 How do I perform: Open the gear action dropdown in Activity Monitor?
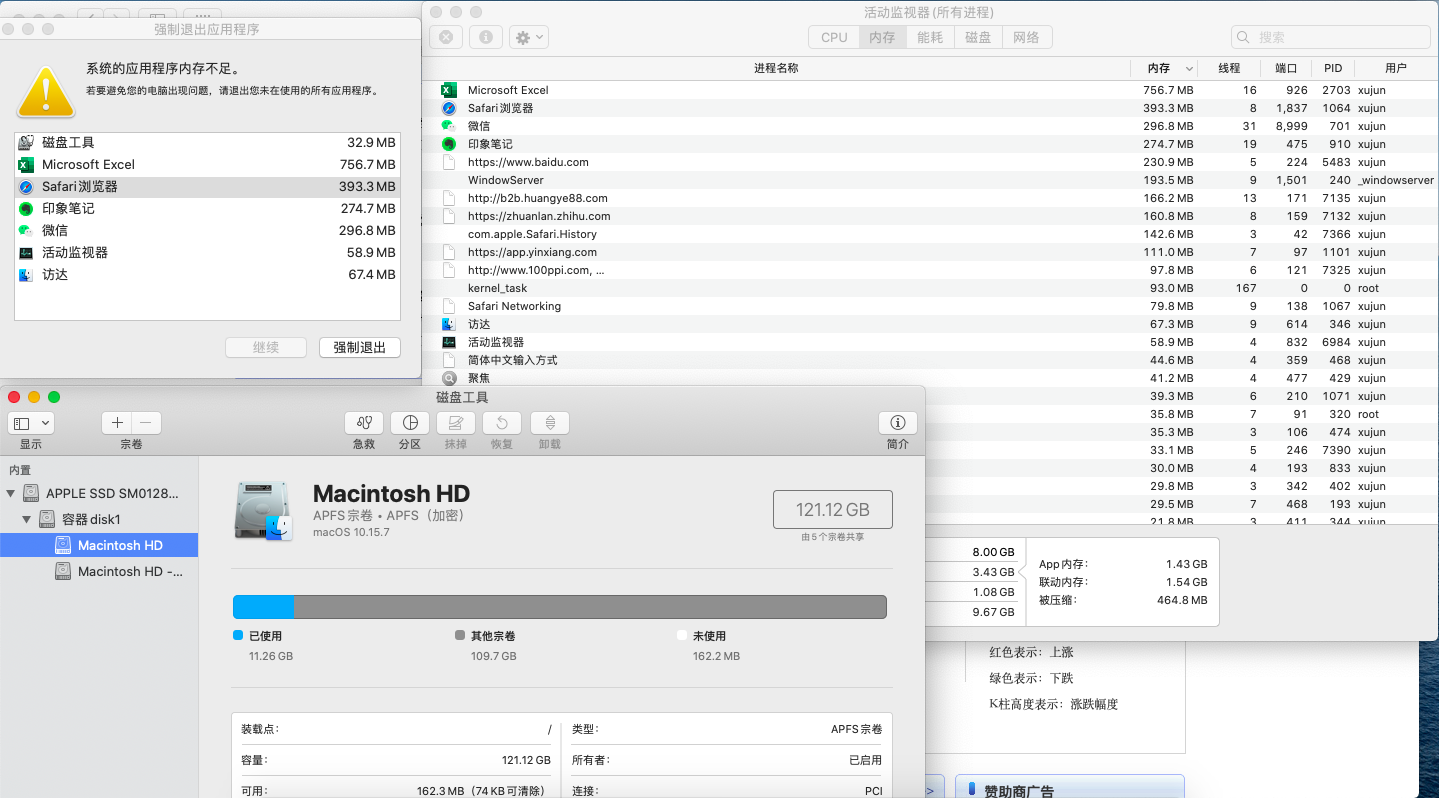528,37
